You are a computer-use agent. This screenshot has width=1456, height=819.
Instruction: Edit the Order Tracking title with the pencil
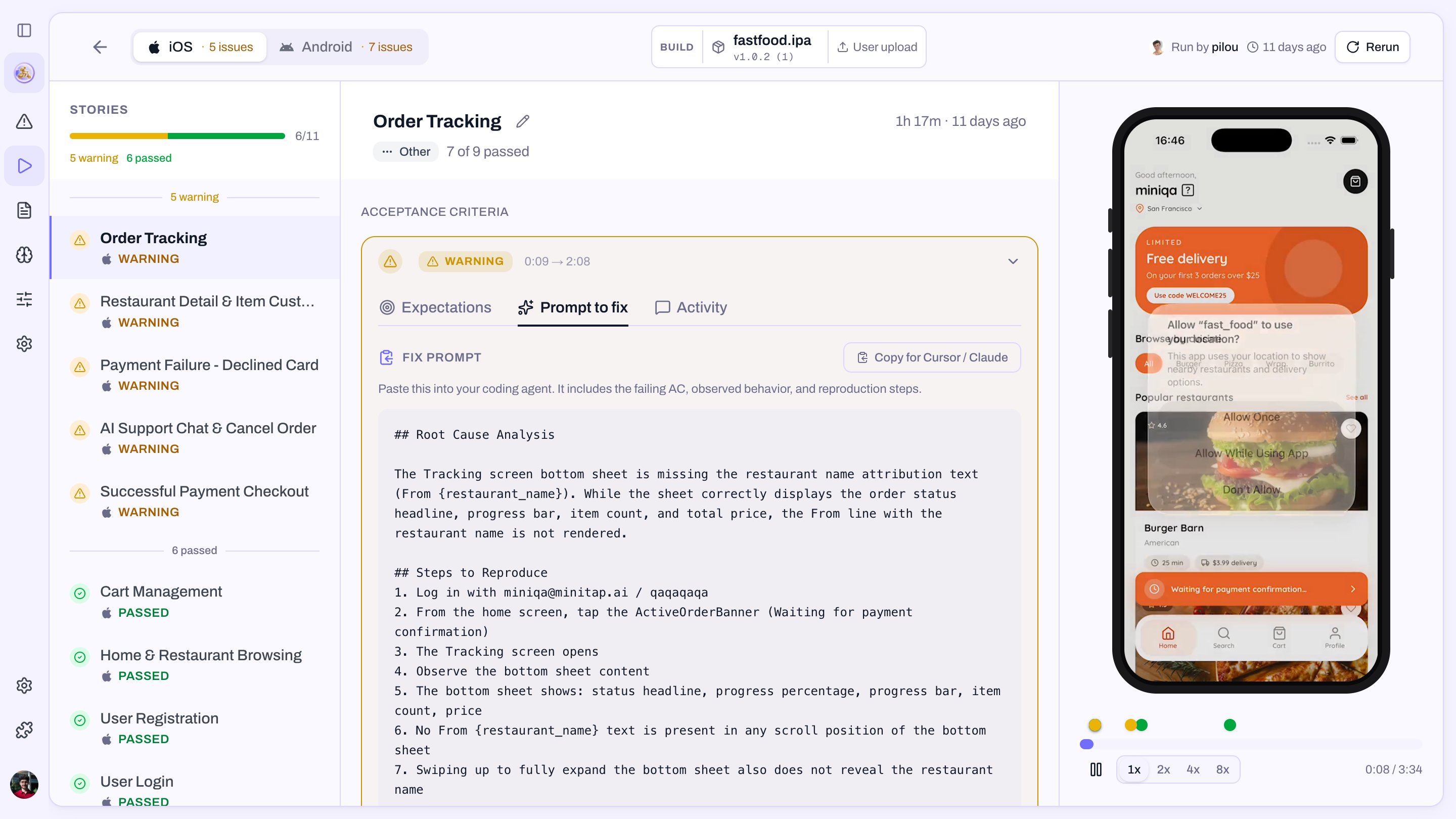tap(523, 121)
